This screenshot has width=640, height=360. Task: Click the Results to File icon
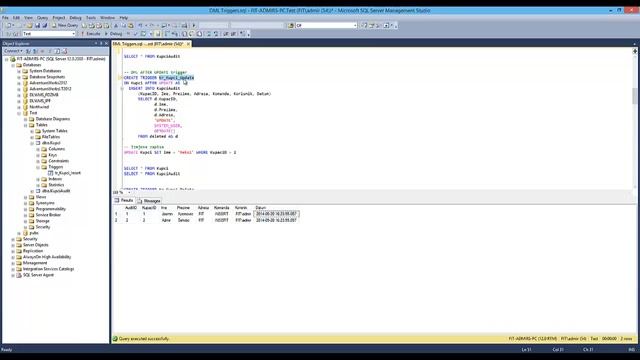(199, 33)
